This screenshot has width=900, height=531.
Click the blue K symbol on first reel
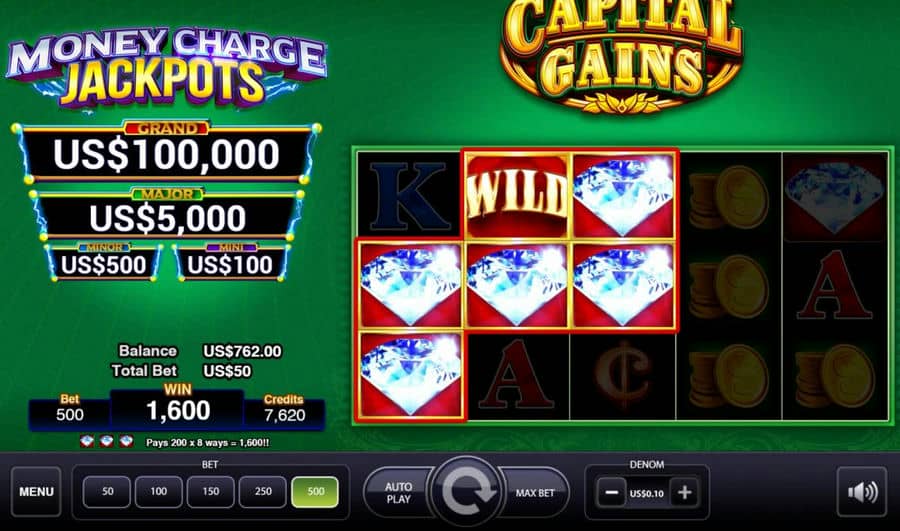click(409, 194)
